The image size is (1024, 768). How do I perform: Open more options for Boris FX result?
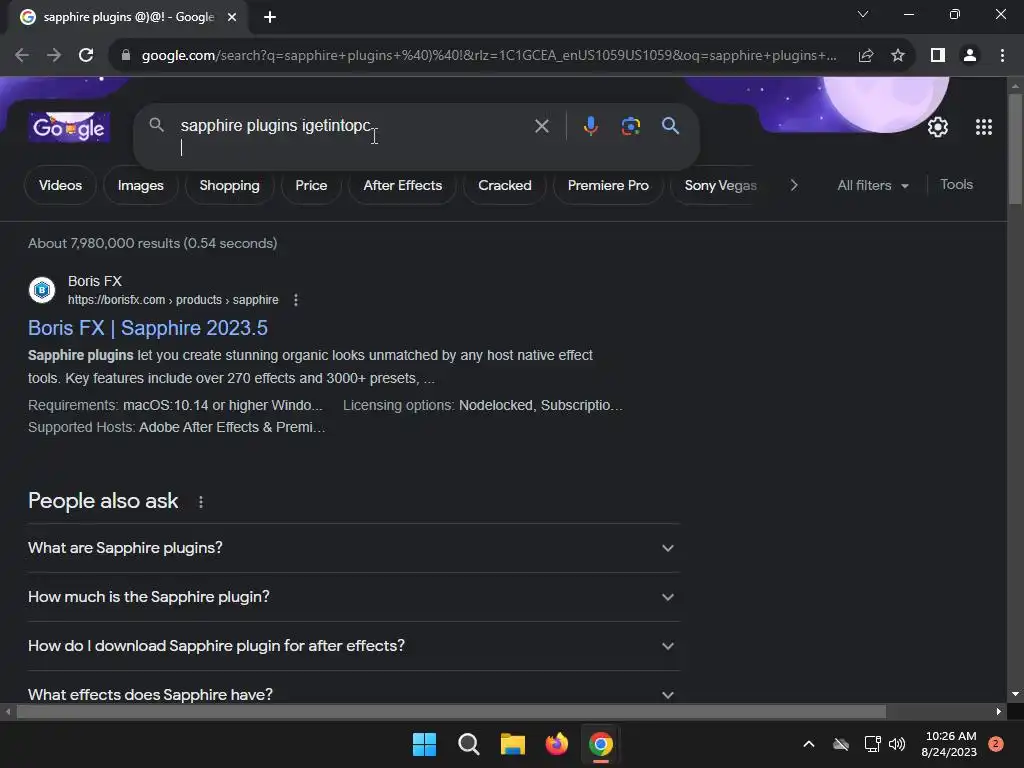[x=296, y=300]
